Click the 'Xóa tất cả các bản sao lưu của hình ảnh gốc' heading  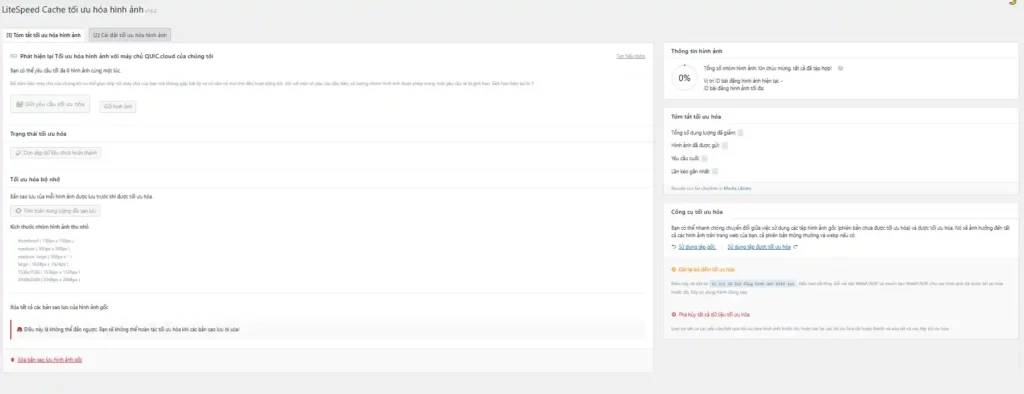(59, 307)
